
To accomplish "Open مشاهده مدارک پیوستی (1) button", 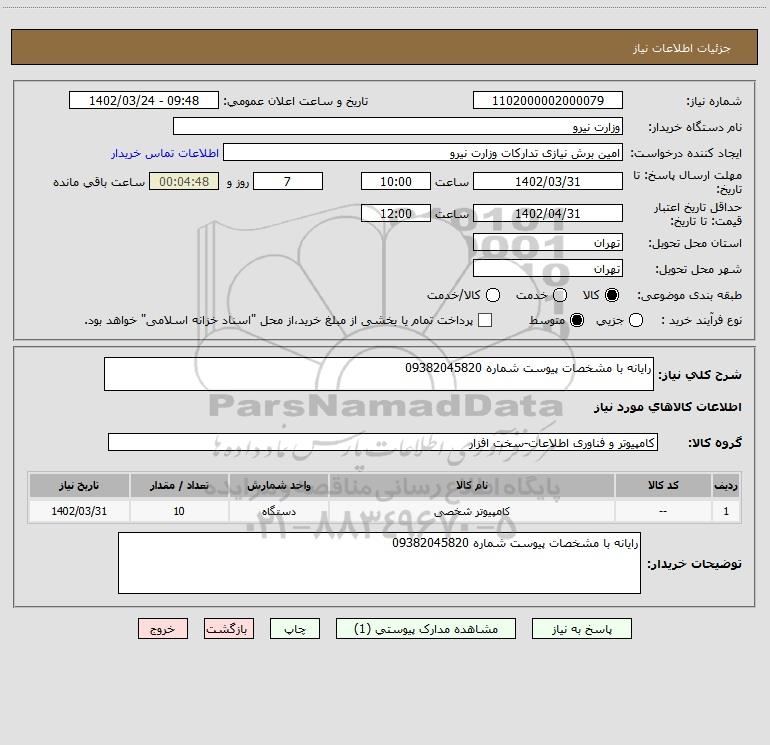I will click(x=426, y=629).
